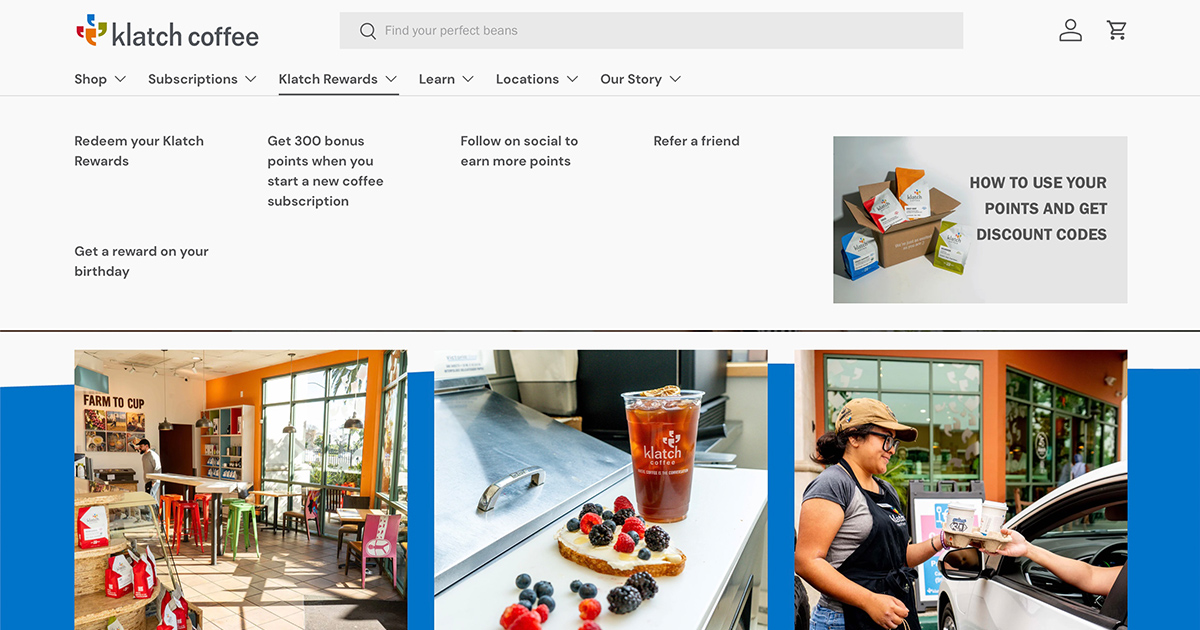View the drive-through barista photo
This screenshot has height=630, width=1200.
click(961, 490)
